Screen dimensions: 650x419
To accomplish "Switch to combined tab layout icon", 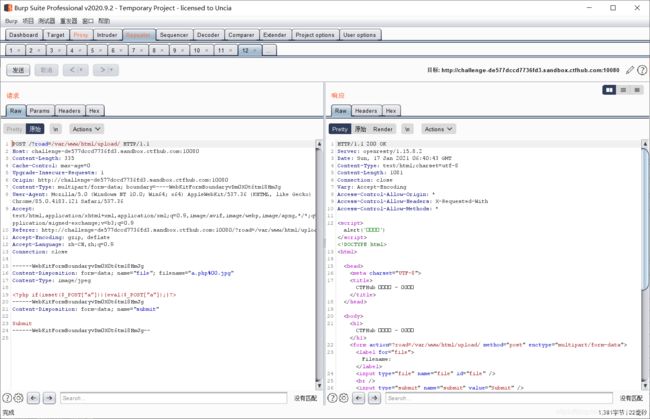I will coord(637,90).
